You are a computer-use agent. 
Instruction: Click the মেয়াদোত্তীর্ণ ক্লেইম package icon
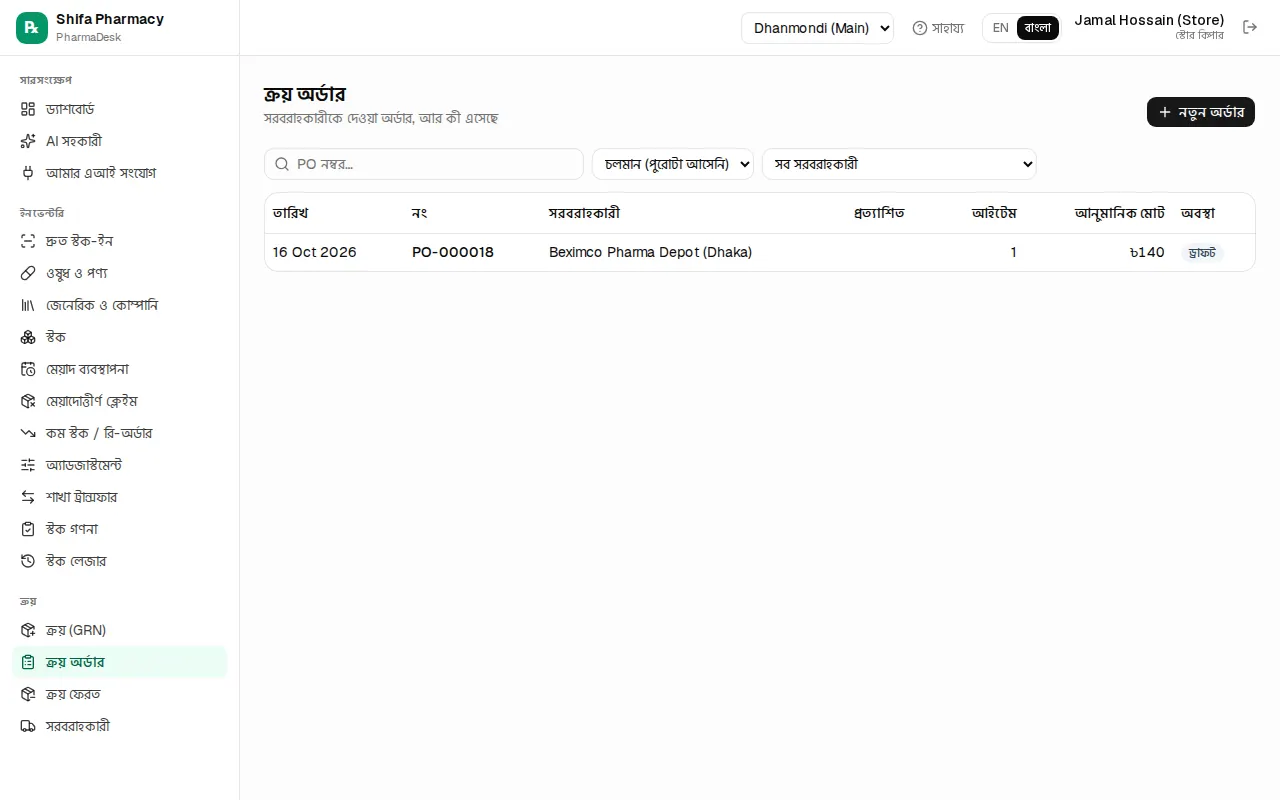click(28, 401)
